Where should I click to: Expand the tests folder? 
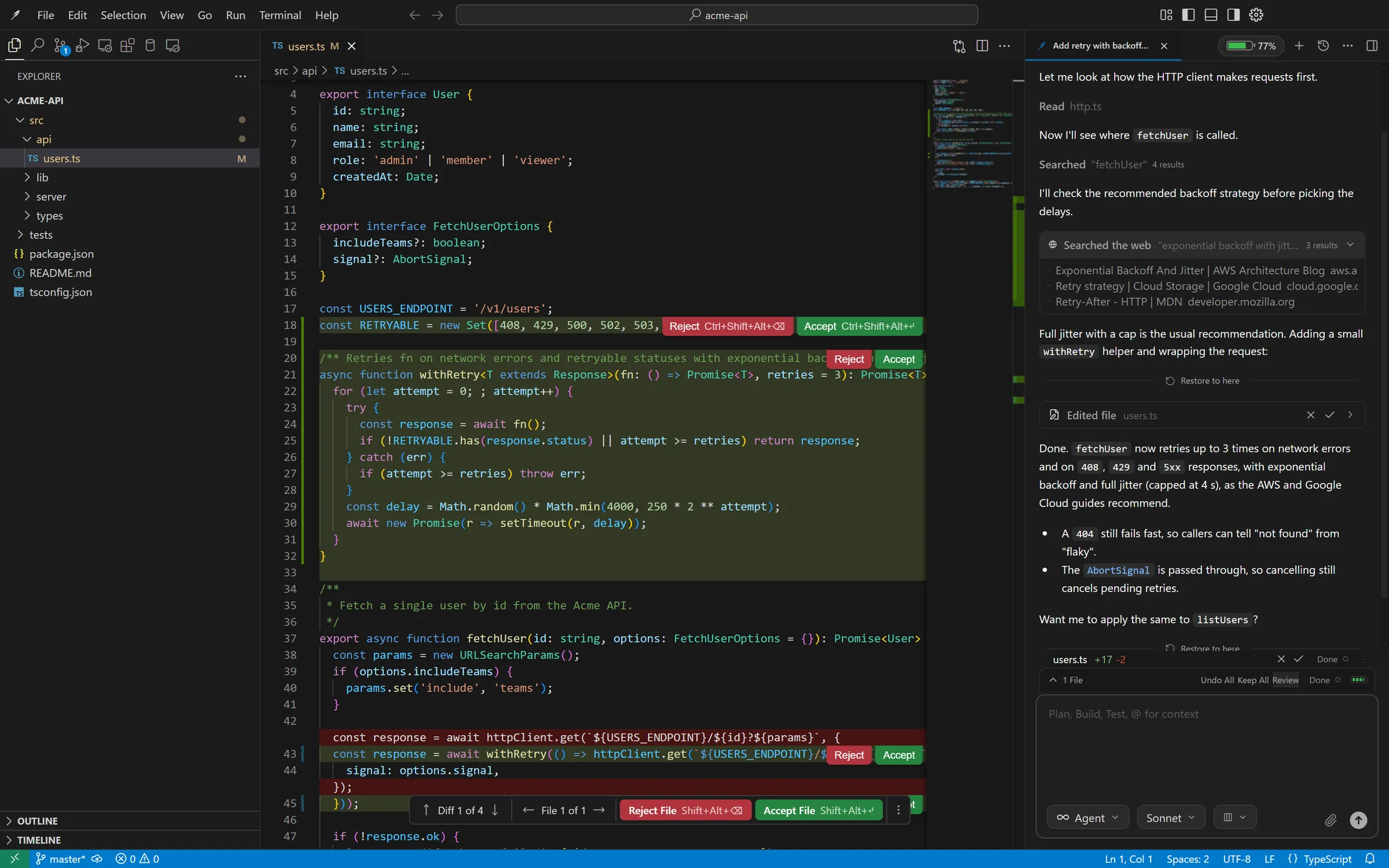click(x=130, y=234)
